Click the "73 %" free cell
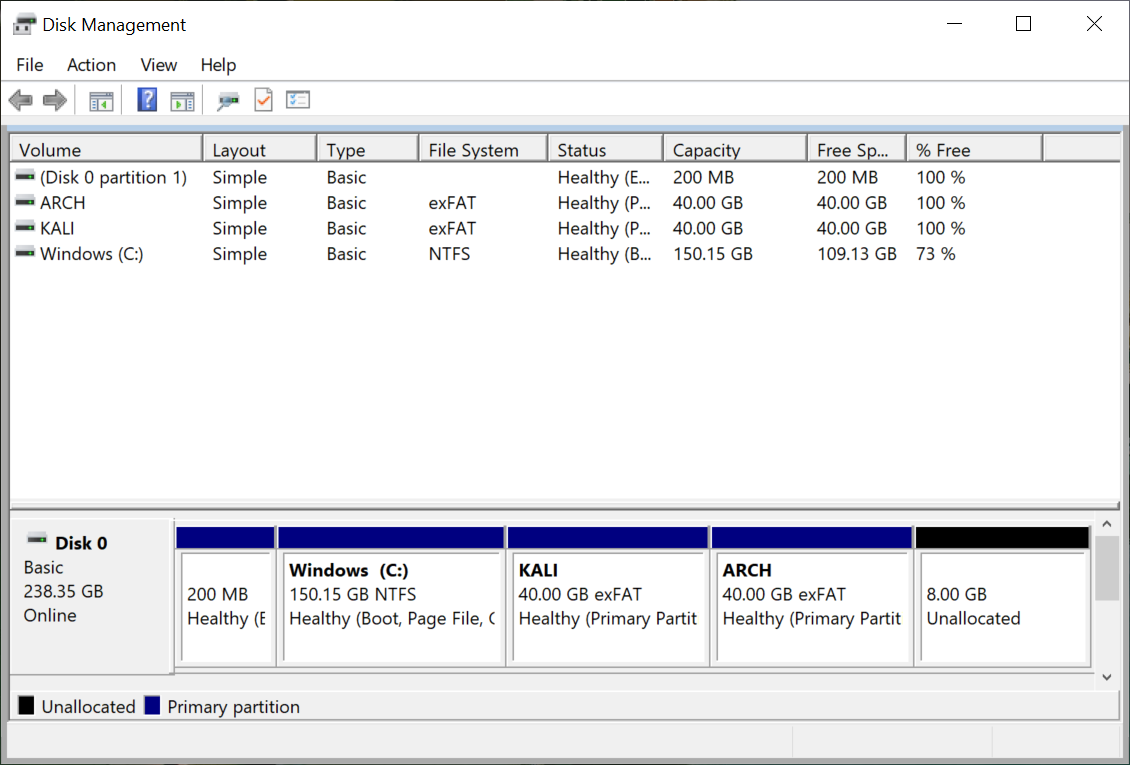Screen dimensions: 1130x765 coord(936,254)
